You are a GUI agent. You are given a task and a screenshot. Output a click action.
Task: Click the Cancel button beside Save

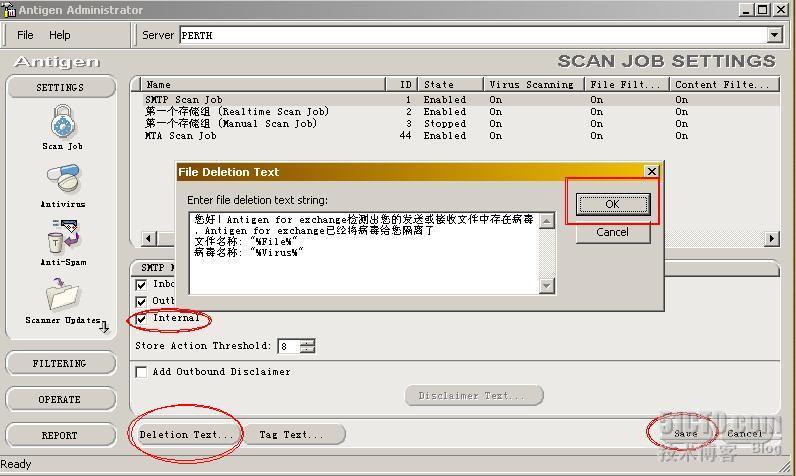click(744, 433)
